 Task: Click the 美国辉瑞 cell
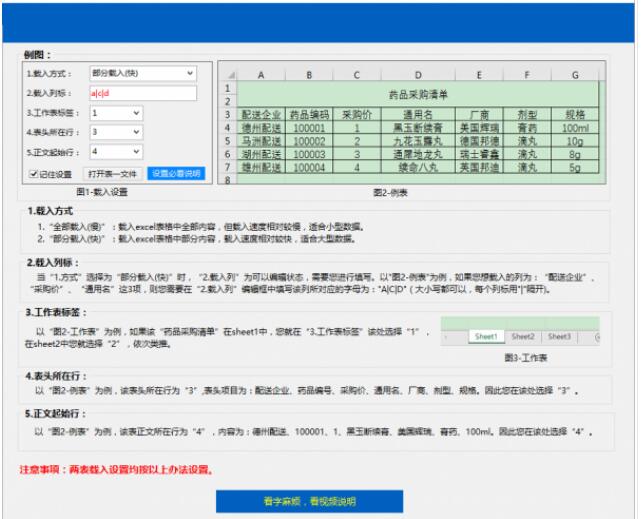tap(479, 128)
